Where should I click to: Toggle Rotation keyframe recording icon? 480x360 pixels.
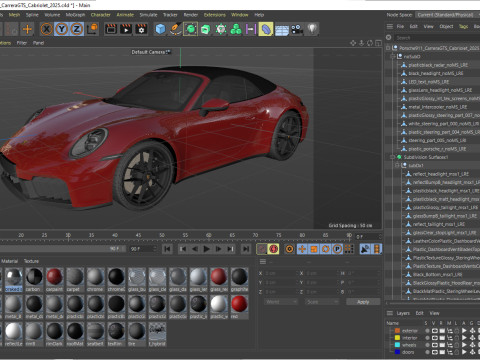325,249
